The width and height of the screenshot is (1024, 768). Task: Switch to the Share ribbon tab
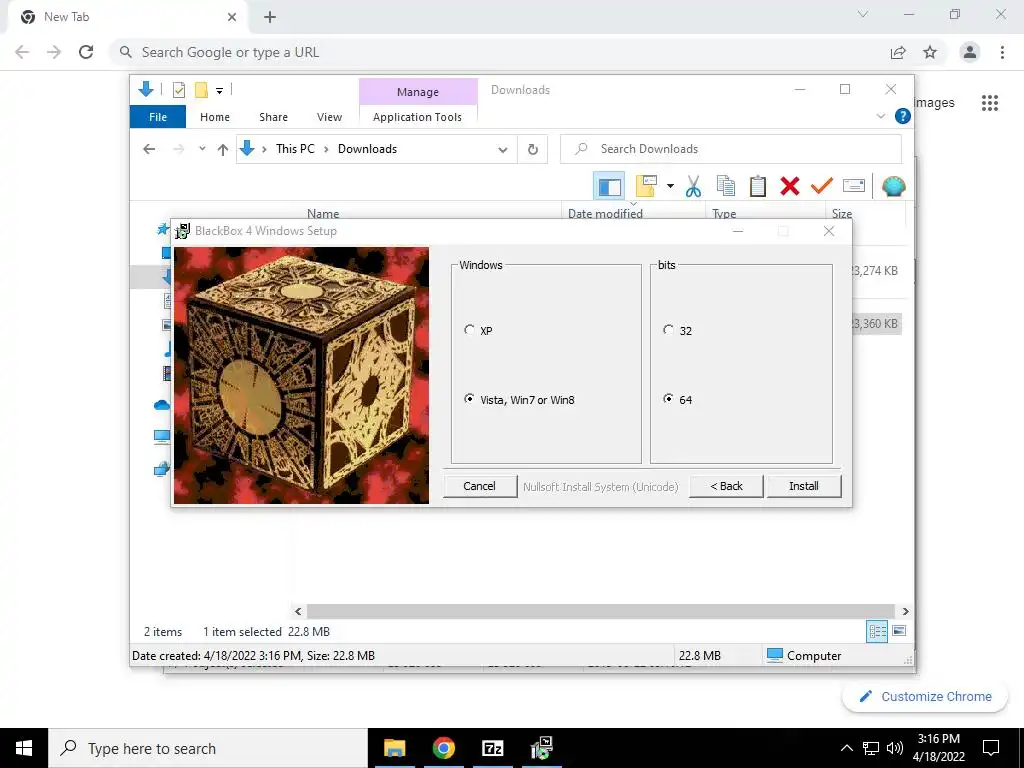click(273, 117)
